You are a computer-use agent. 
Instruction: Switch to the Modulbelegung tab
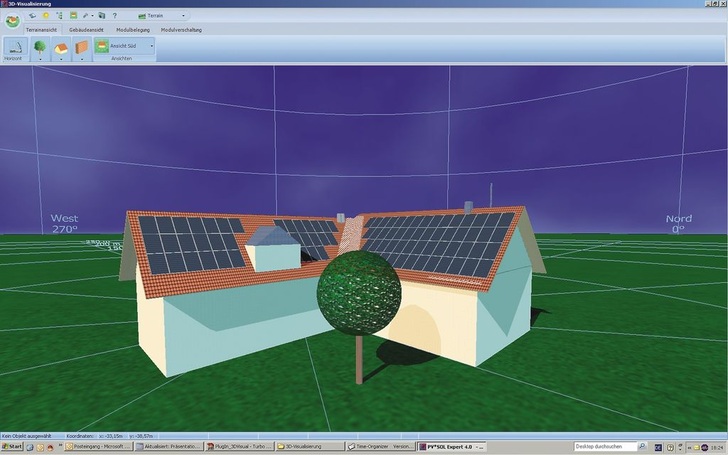(133, 30)
